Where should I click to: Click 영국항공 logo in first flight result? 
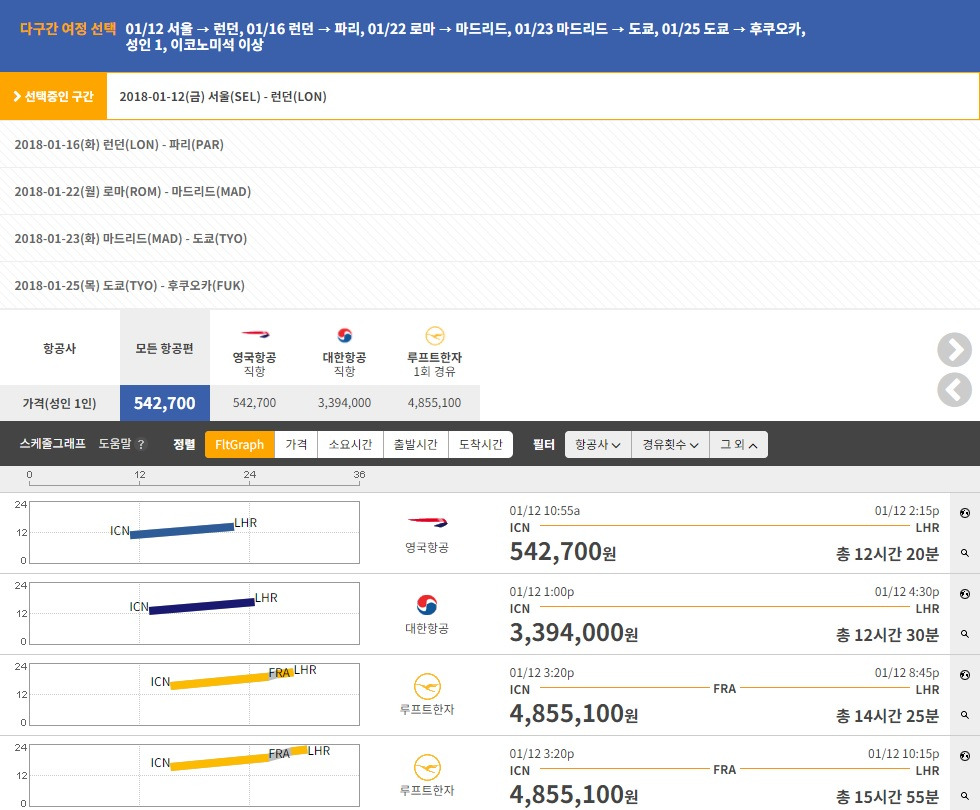click(428, 522)
